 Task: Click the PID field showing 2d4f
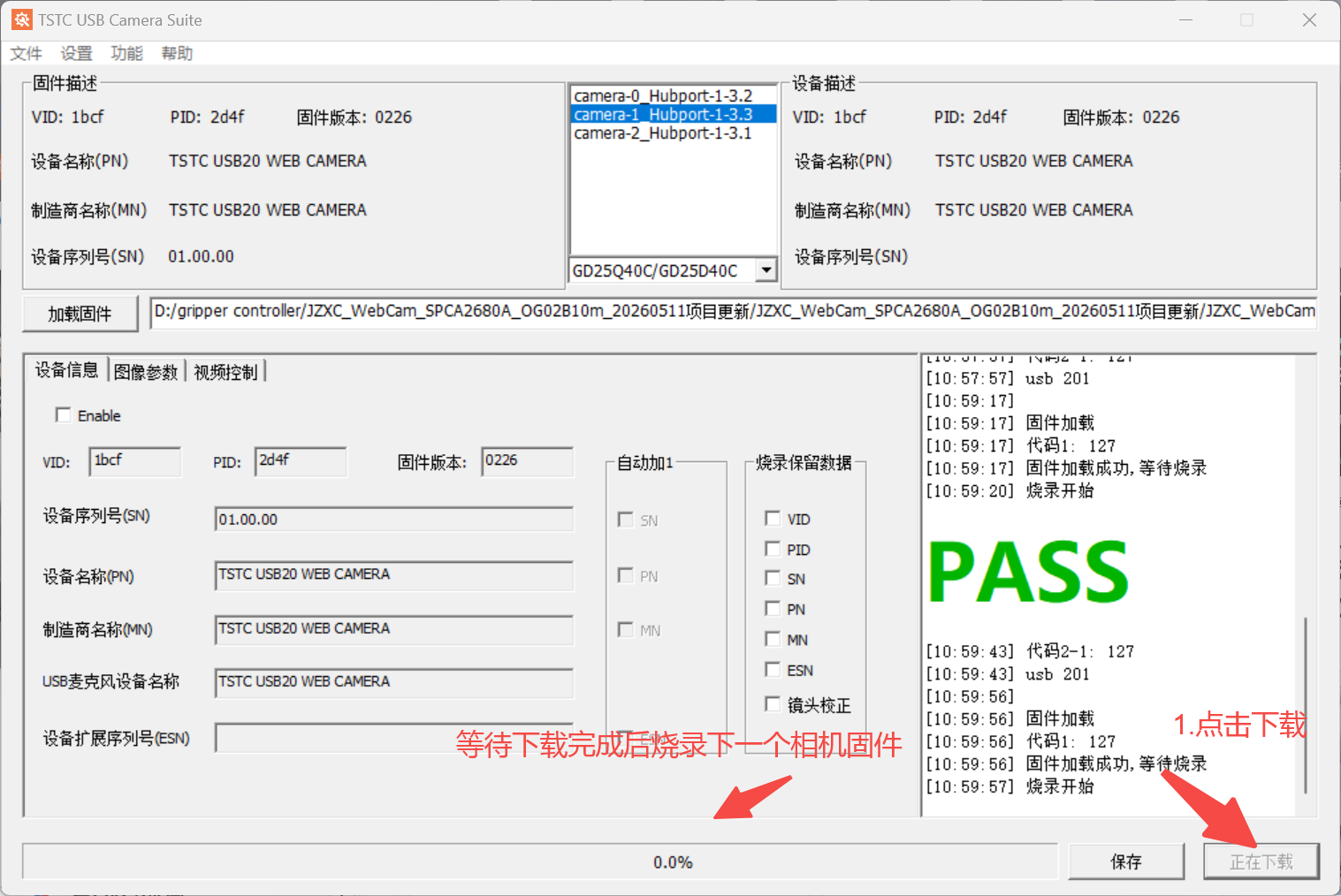coord(301,461)
